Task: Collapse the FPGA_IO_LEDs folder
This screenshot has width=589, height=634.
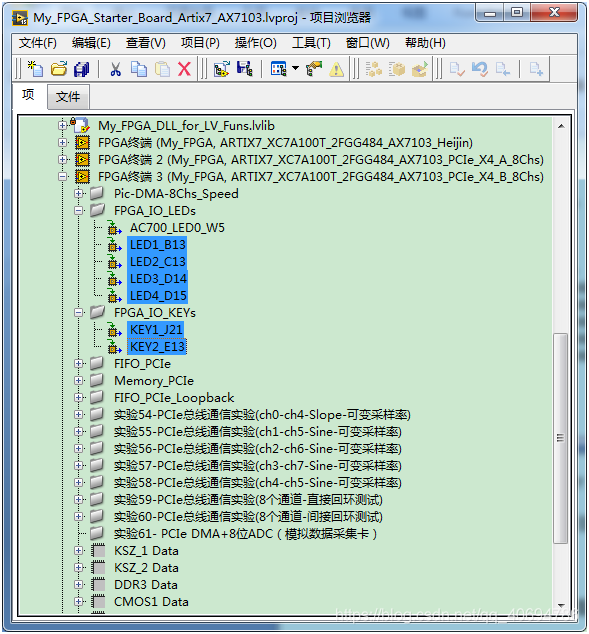Action: [x=79, y=210]
